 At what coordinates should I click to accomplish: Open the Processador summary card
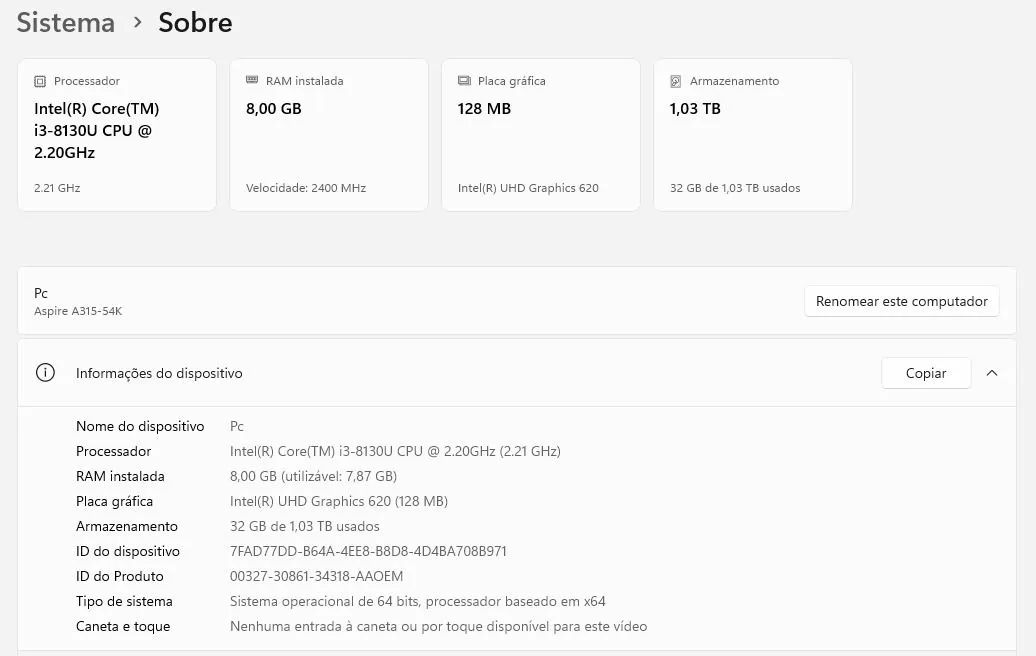point(117,135)
